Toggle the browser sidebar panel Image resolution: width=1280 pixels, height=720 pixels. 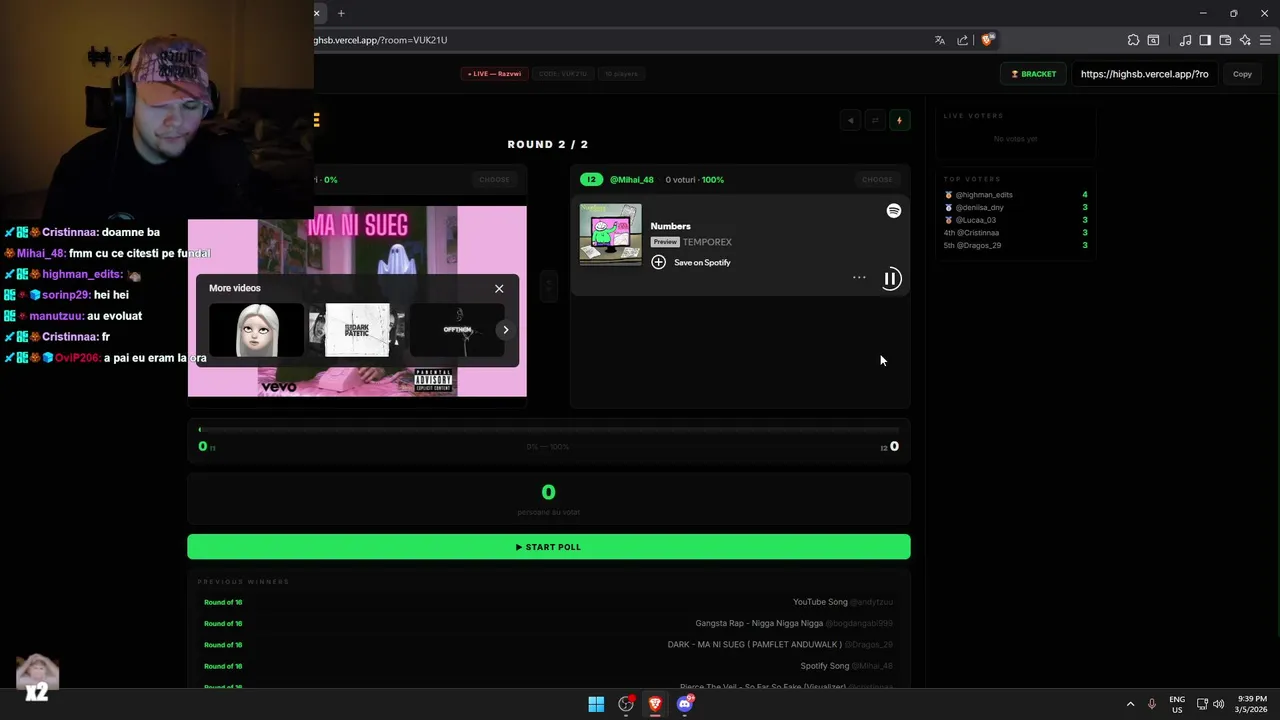[x=1205, y=40]
